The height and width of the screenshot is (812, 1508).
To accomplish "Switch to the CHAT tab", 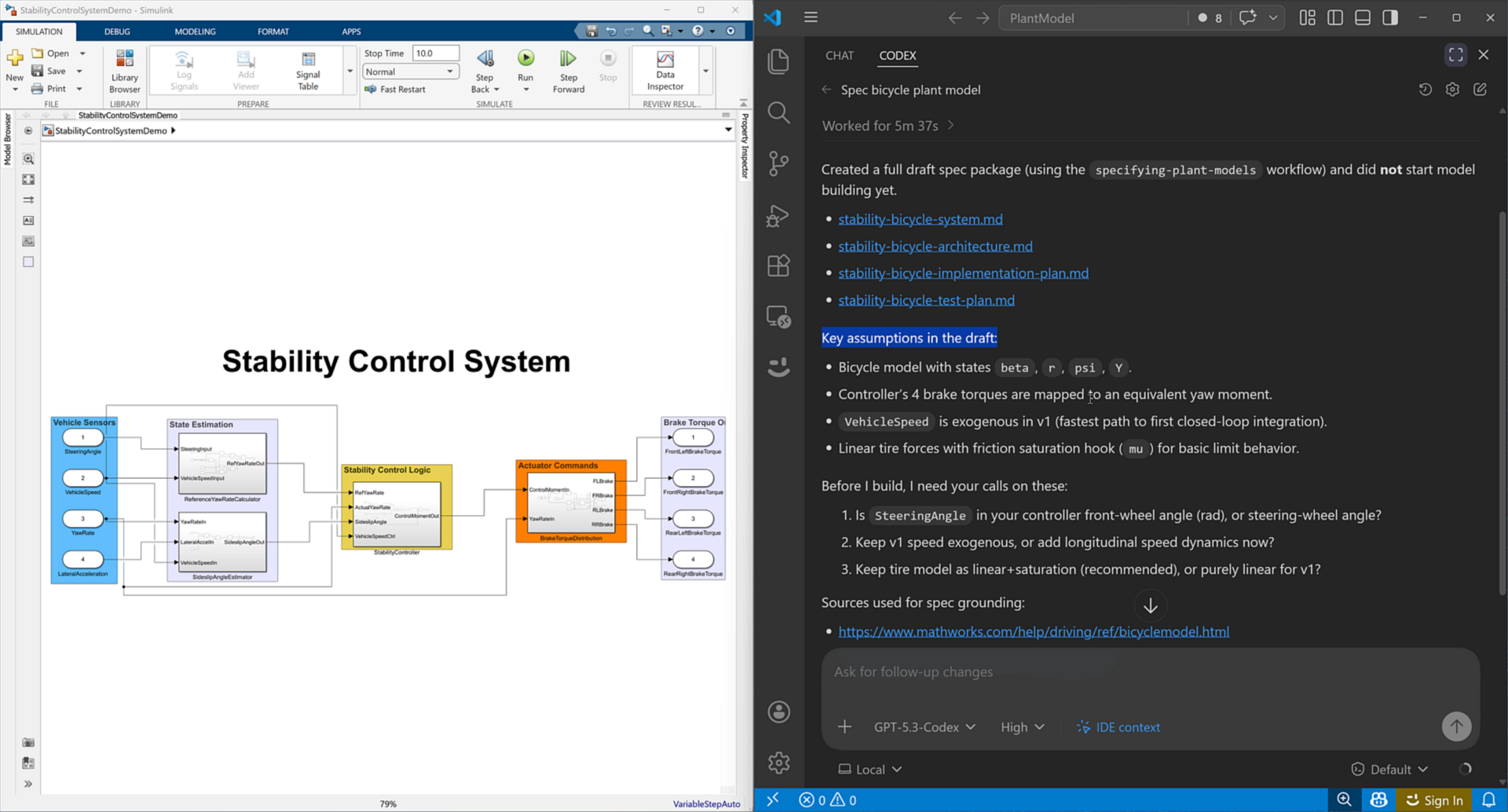I will pos(839,56).
